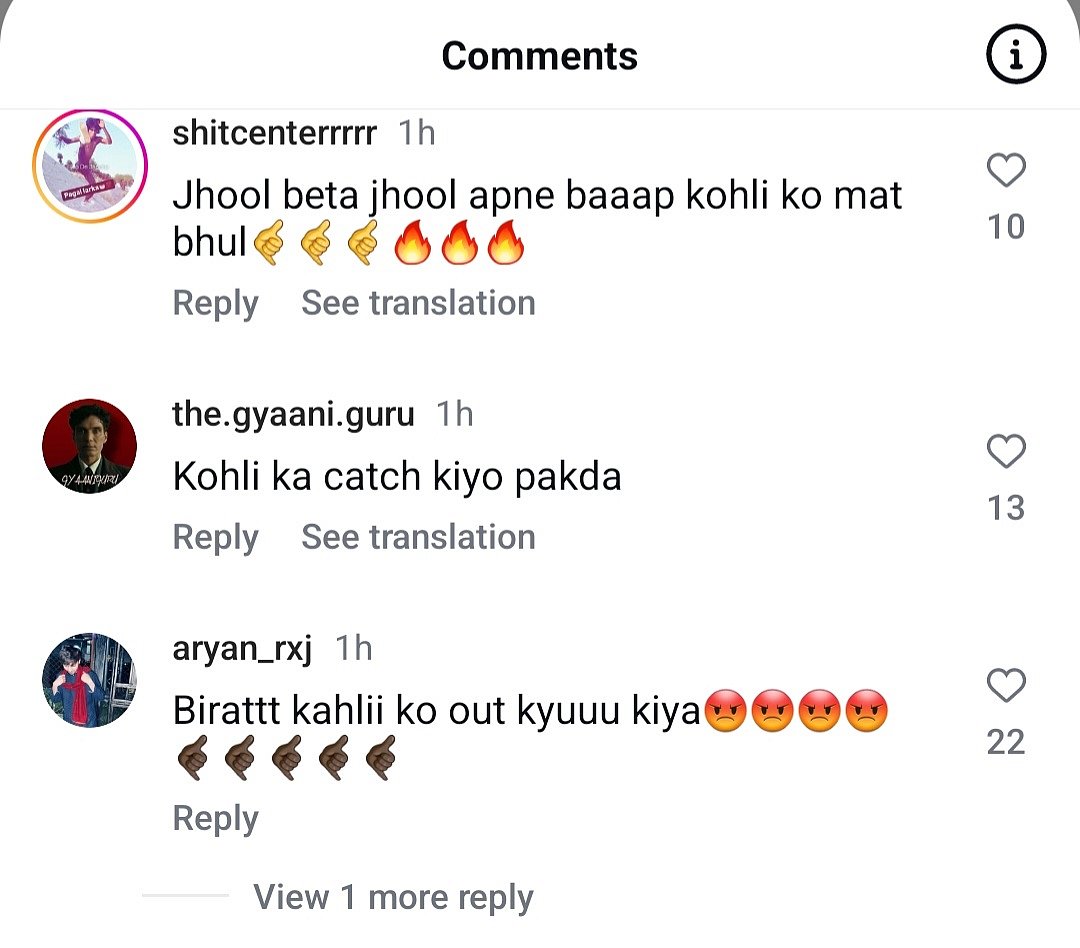Tap the aryan_rxj username
Screen dimensions: 1080x948
click(x=242, y=649)
